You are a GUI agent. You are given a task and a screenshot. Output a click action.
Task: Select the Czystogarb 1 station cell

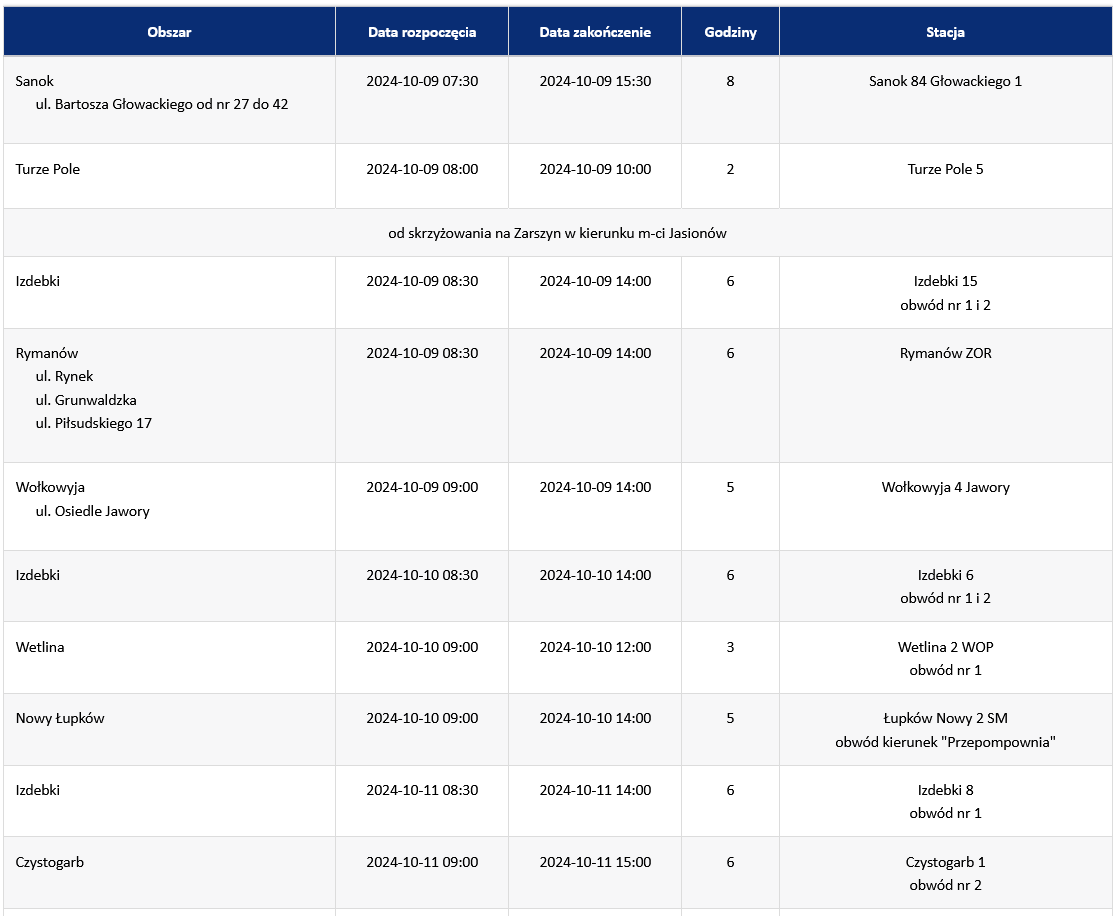click(x=945, y=873)
